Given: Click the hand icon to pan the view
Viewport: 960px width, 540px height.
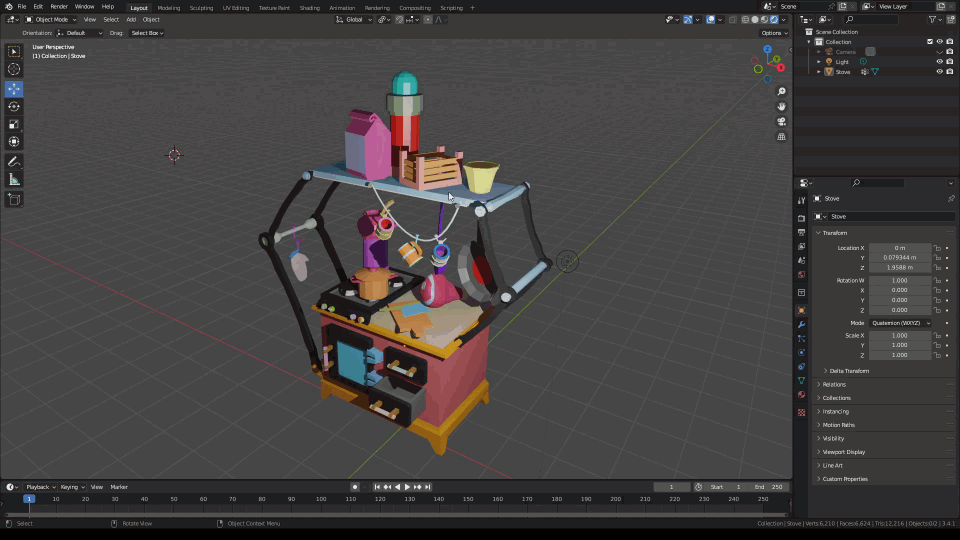Looking at the screenshot, I should pyautogui.click(x=781, y=106).
